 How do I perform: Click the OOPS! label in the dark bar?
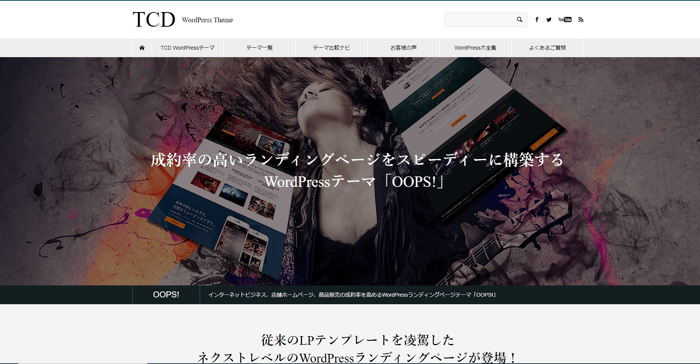(166, 295)
